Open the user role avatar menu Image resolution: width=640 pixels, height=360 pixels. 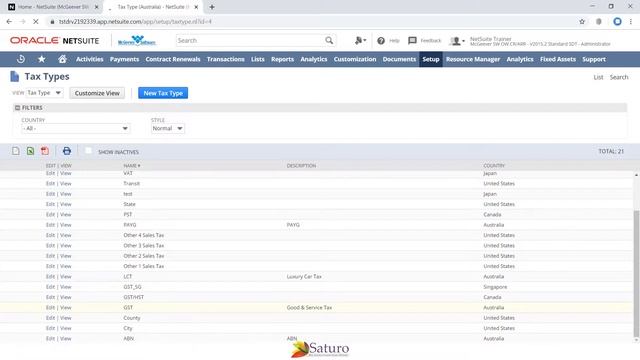point(457,41)
